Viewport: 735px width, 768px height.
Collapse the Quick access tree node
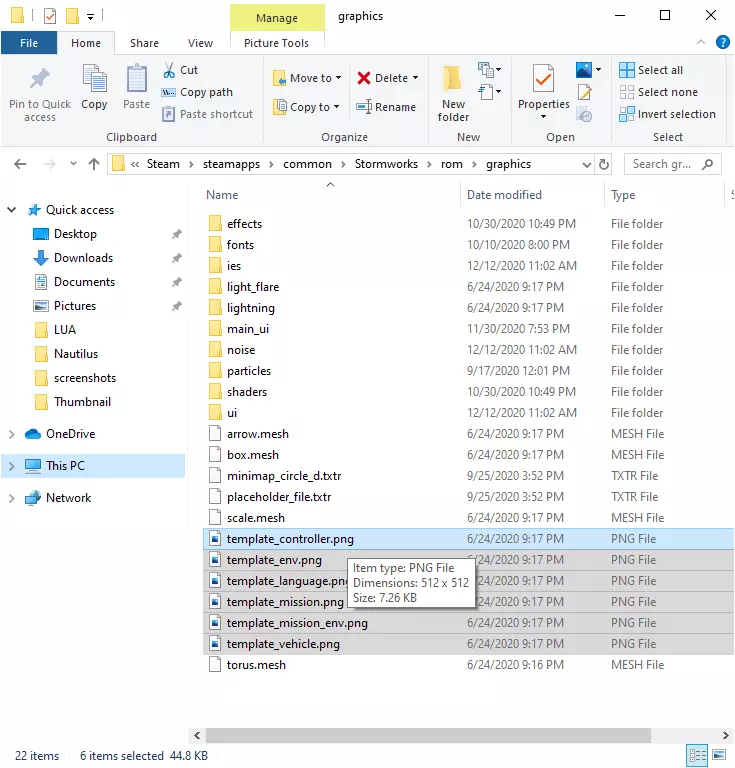pyautogui.click(x=12, y=210)
